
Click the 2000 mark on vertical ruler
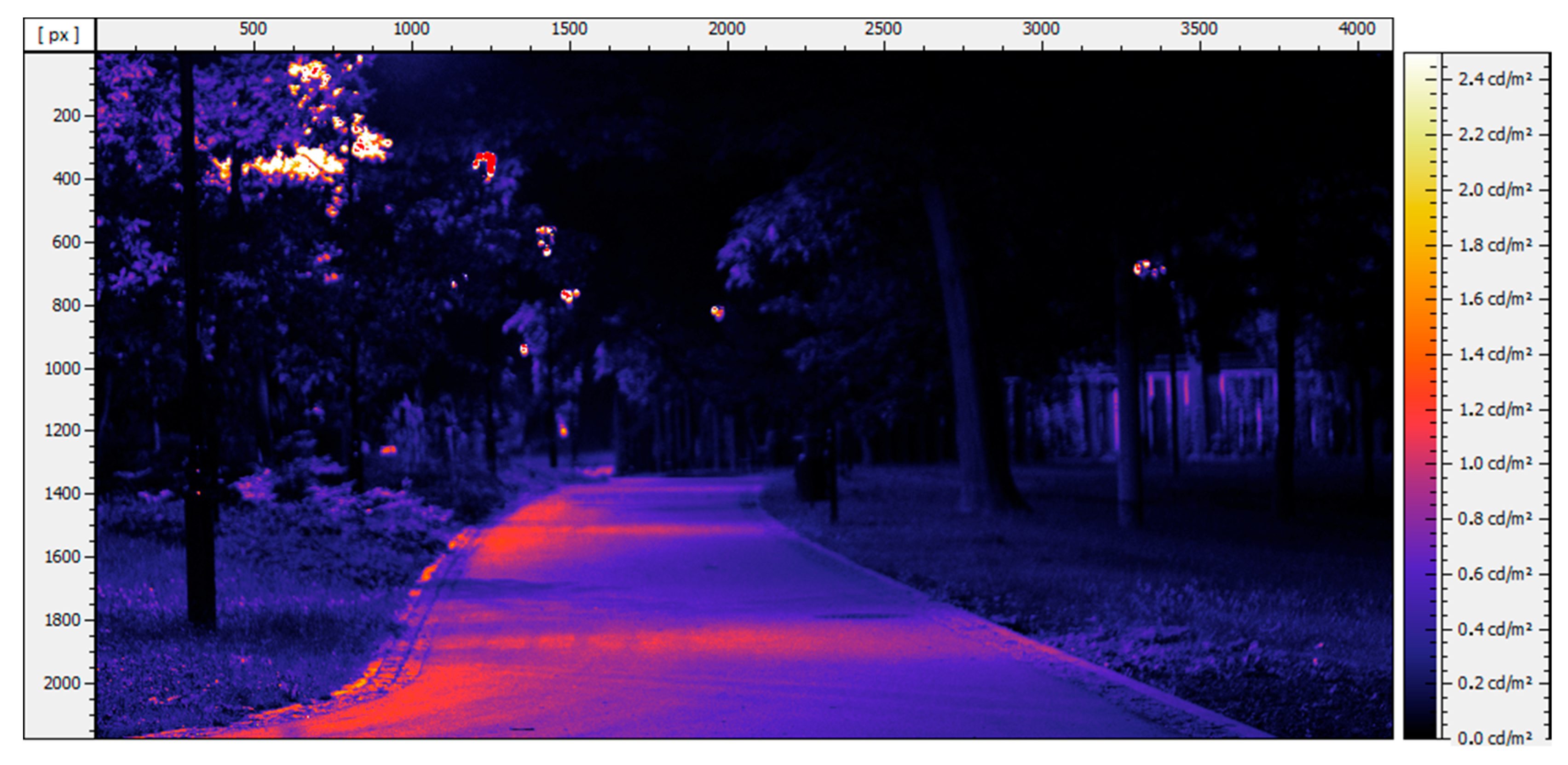point(63,683)
